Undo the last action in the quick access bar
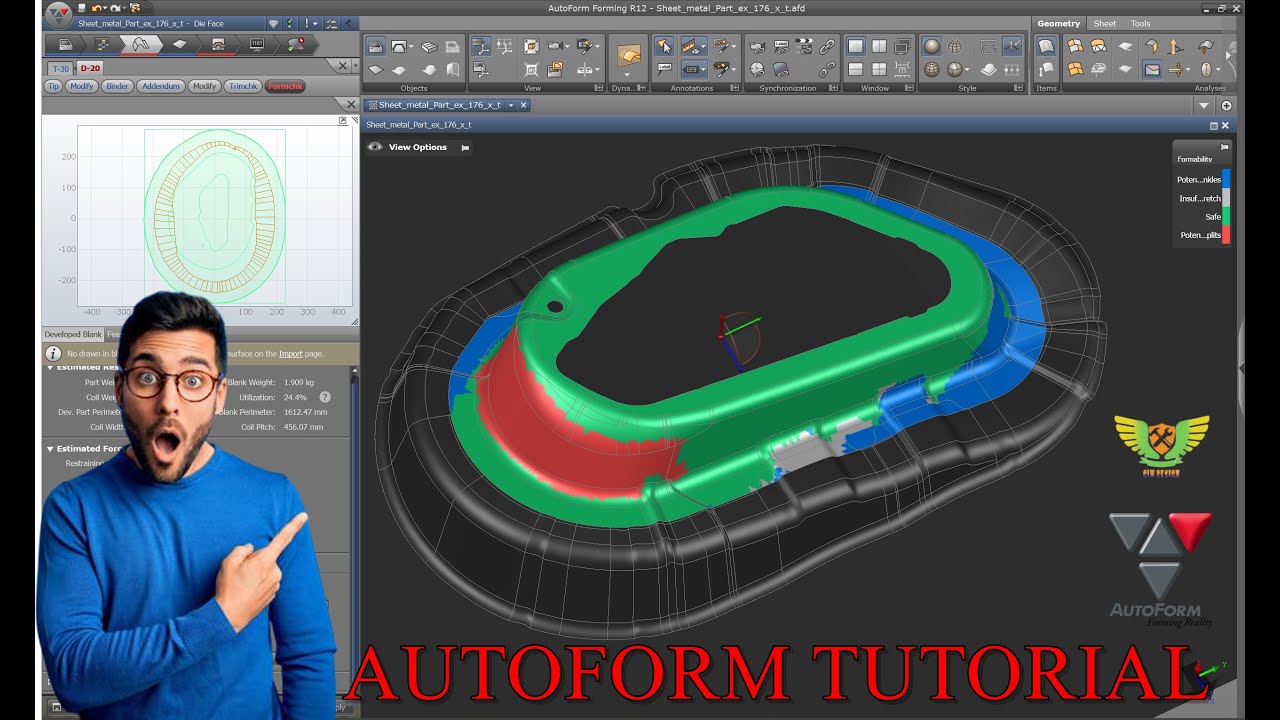This screenshot has height=720, width=1280. (x=98, y=8)
